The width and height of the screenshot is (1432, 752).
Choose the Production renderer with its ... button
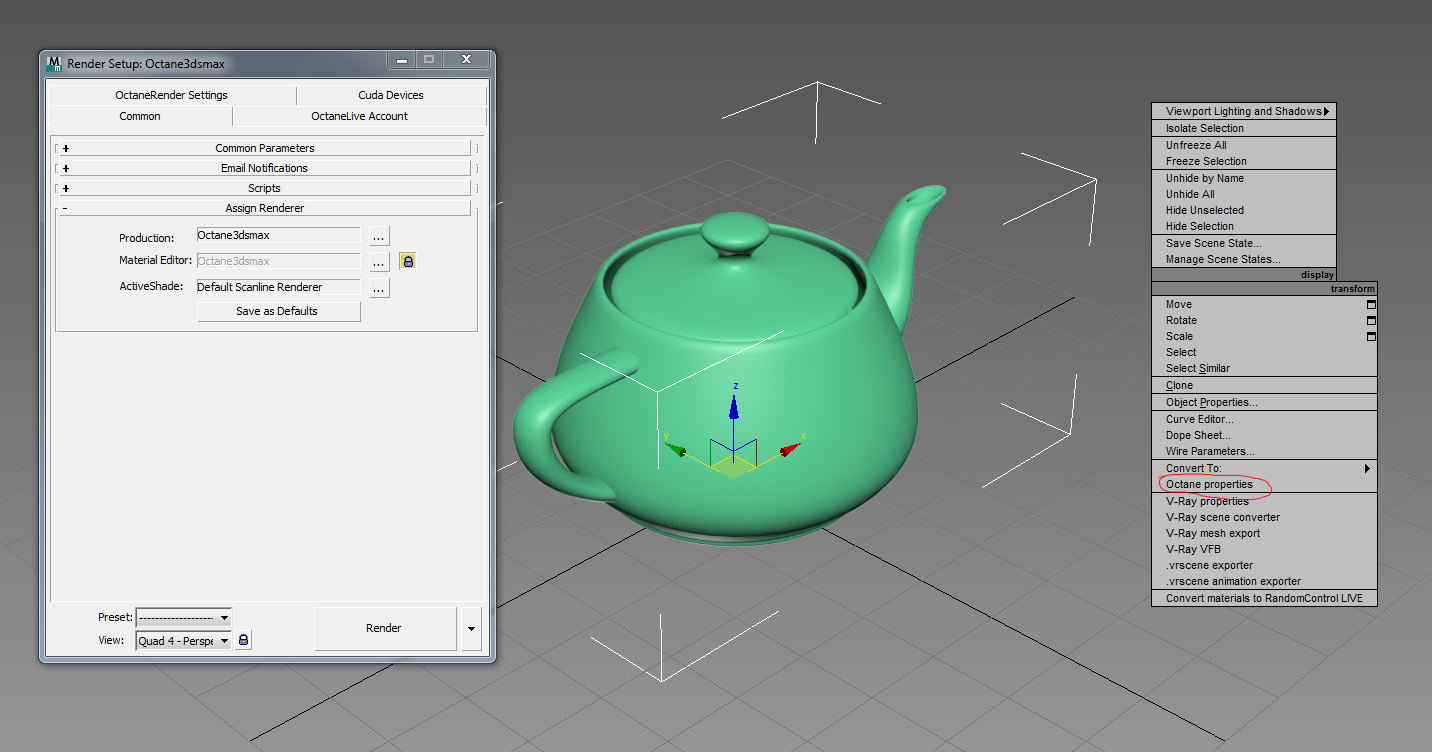coord(379,237)
